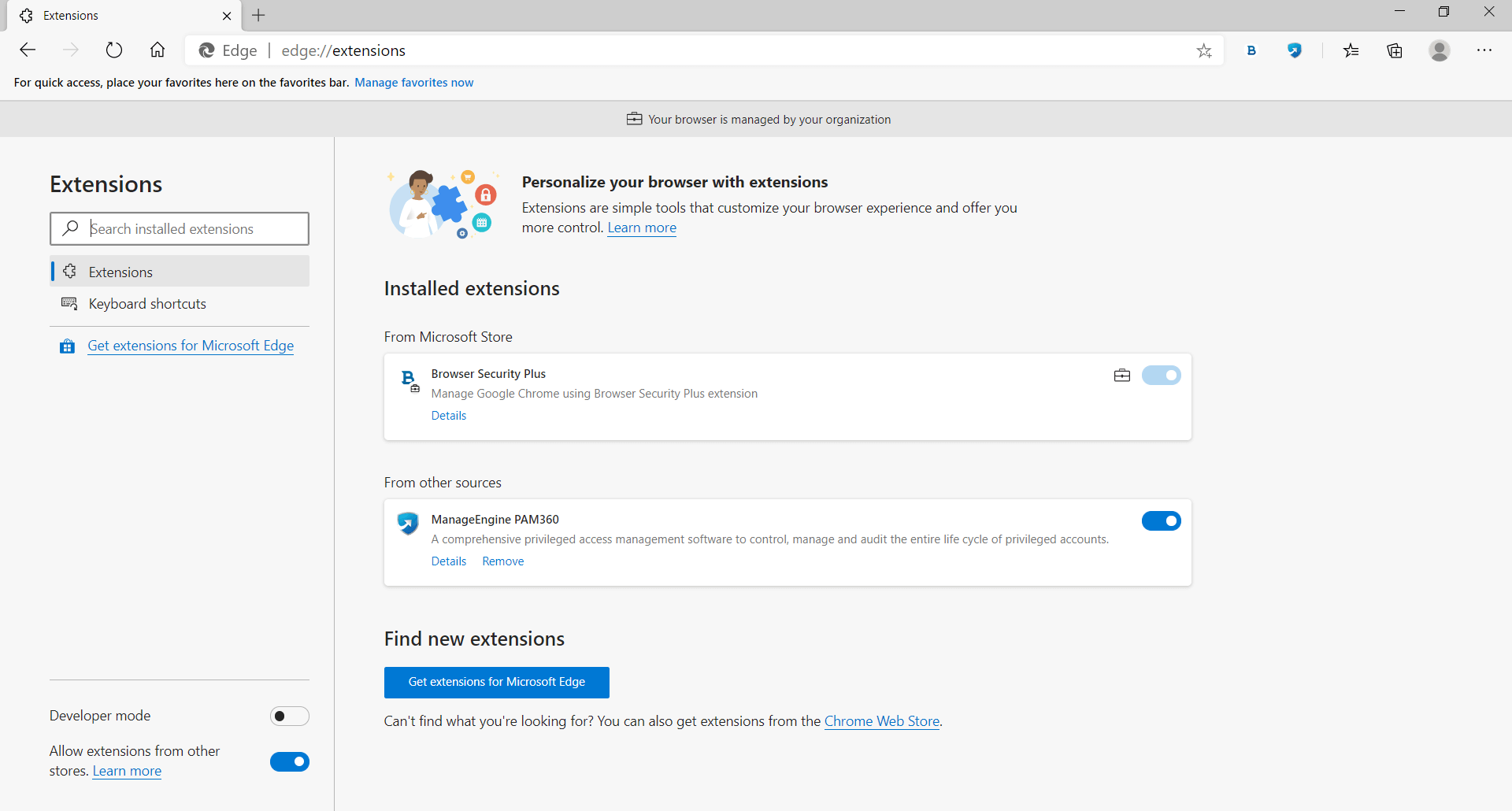Open Settings and more ellipsis menu

[x=1484, y=50]
